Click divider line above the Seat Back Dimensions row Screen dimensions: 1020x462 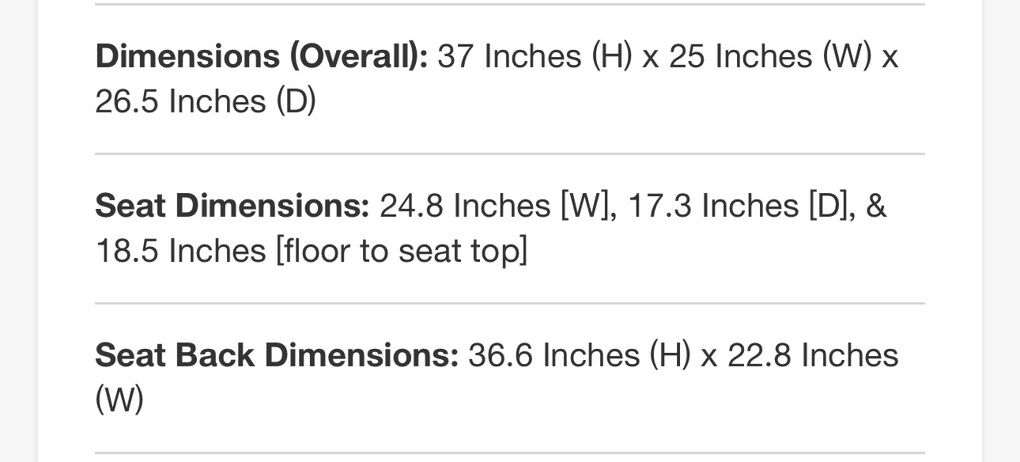pos(510,303)
